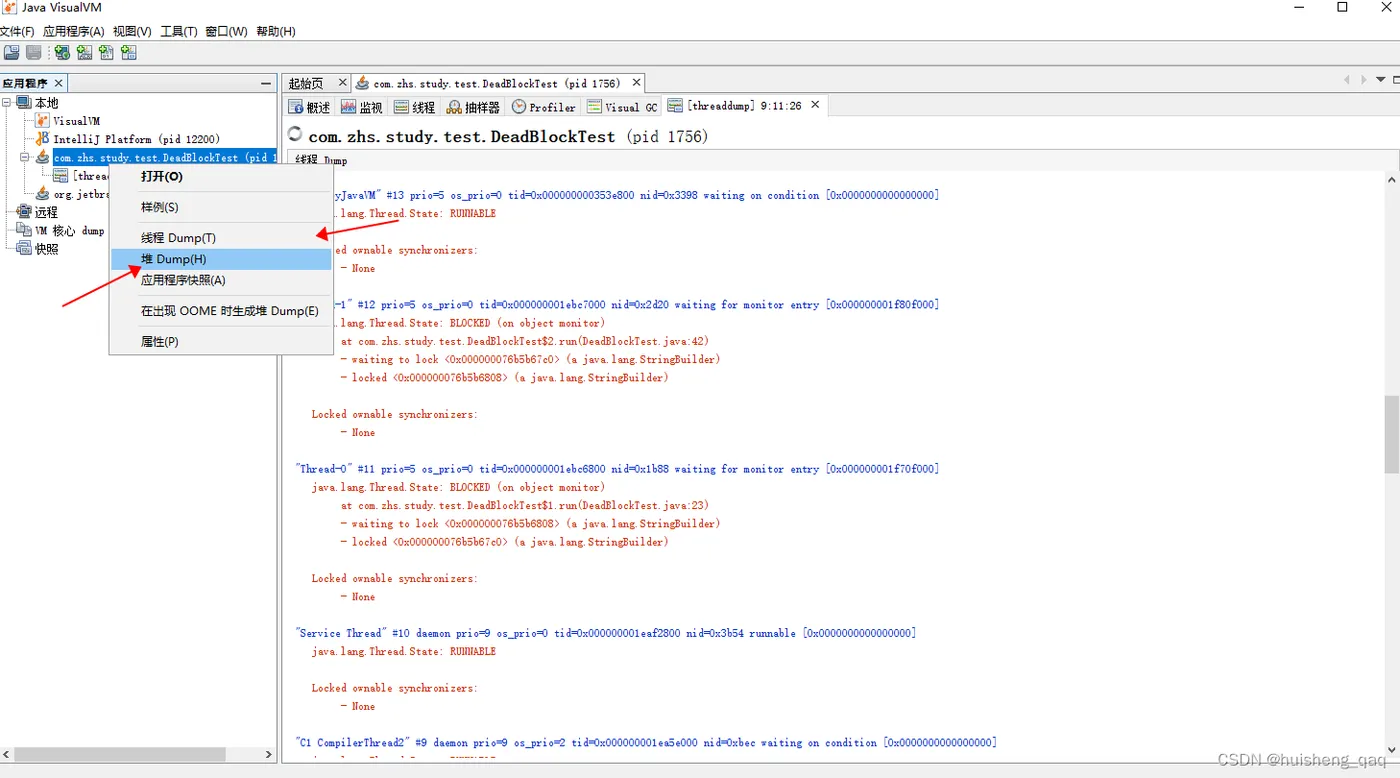
Task: Click the maximize document area button beside tab arrows
Action: [1395, 80]
